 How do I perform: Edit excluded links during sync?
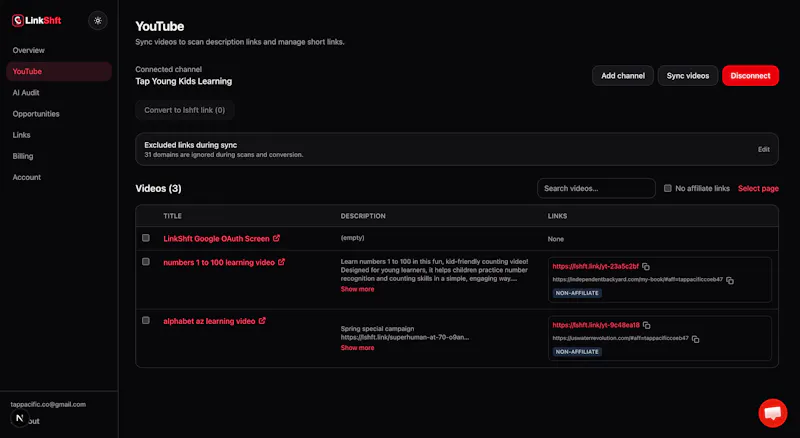[763, 149]
